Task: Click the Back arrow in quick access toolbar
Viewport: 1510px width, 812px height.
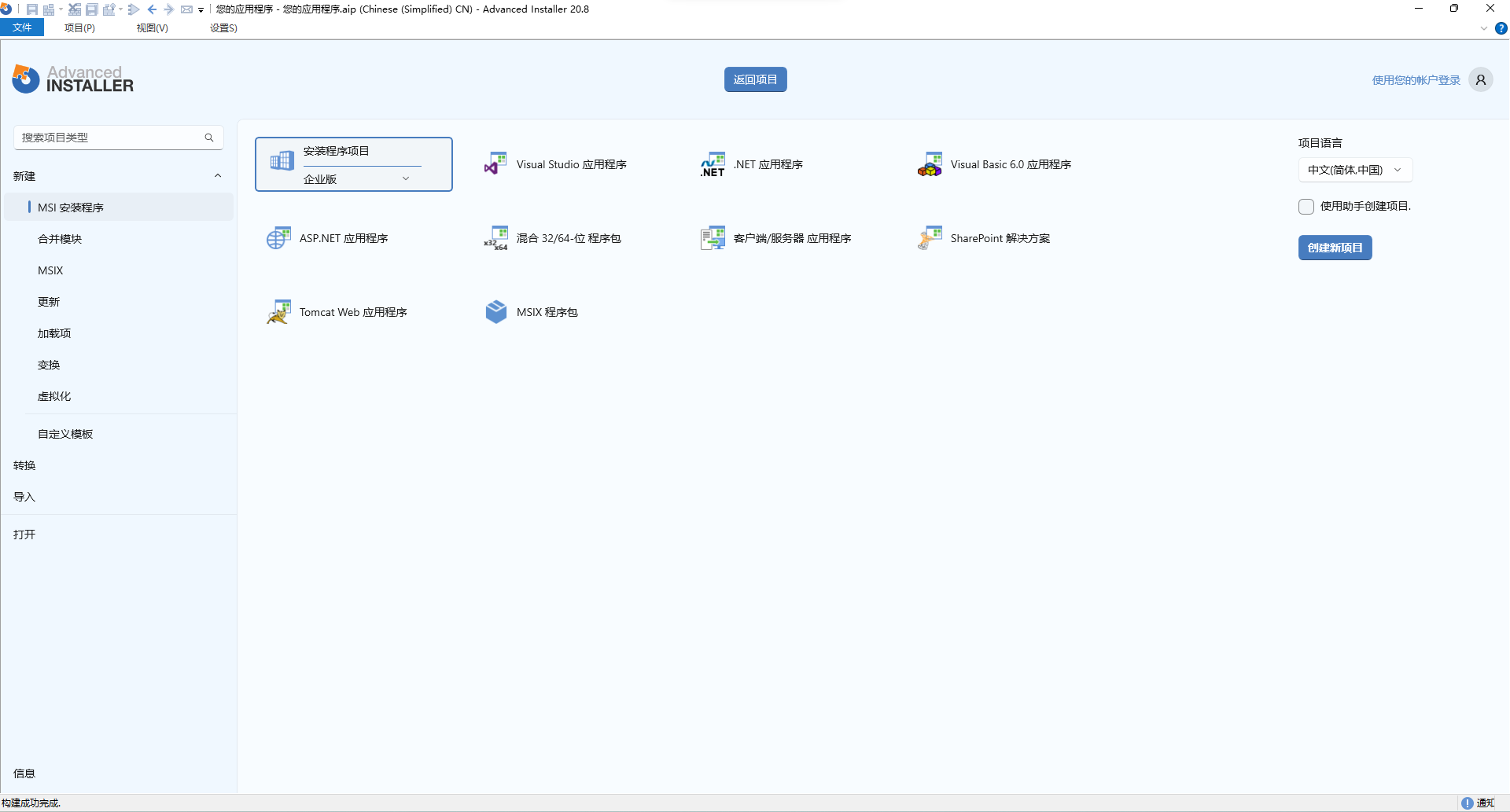Action: pyautogui.click(x=152, y=9)
